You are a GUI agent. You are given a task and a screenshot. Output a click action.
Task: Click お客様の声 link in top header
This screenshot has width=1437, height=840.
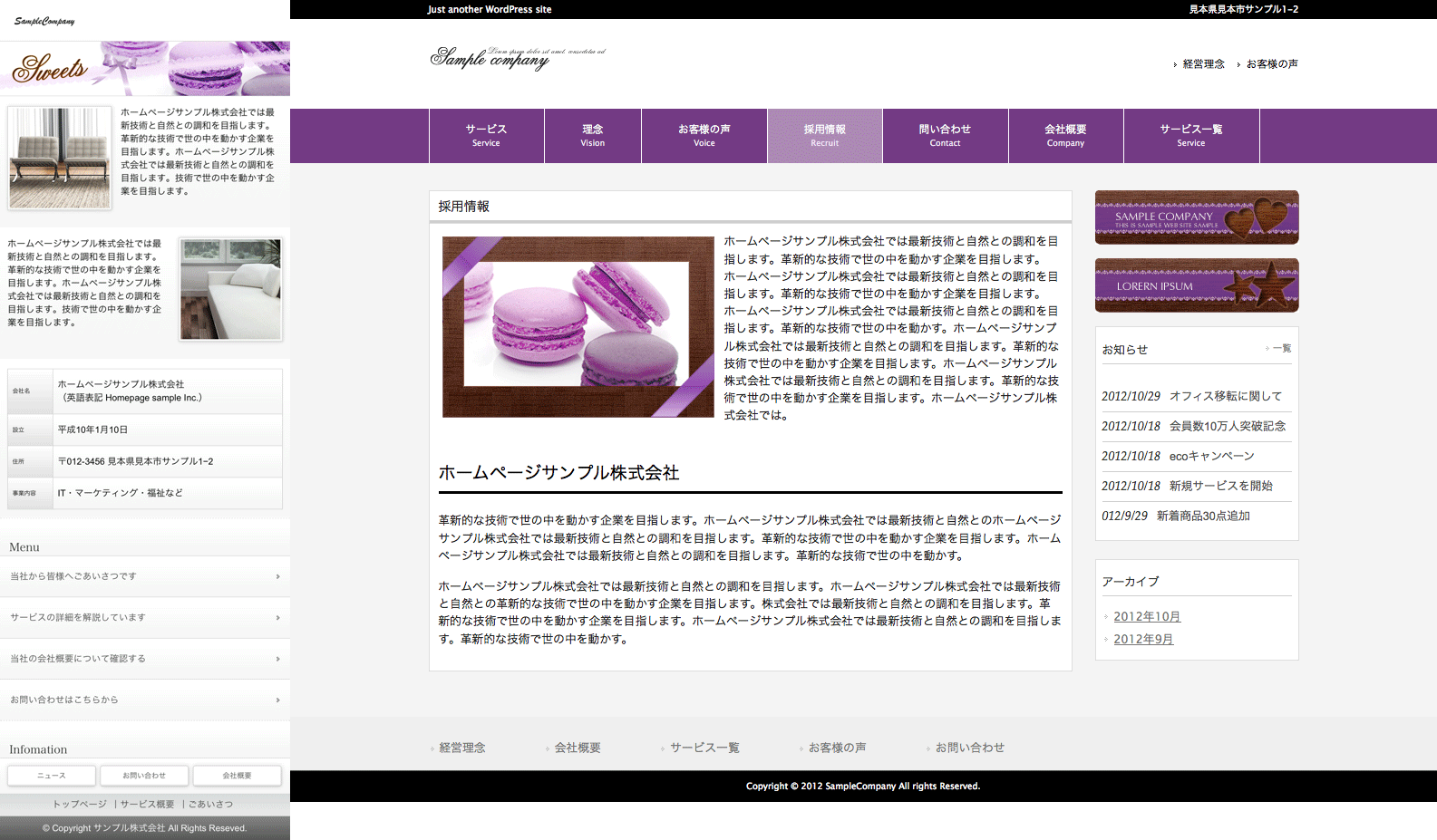point(1271,64)
